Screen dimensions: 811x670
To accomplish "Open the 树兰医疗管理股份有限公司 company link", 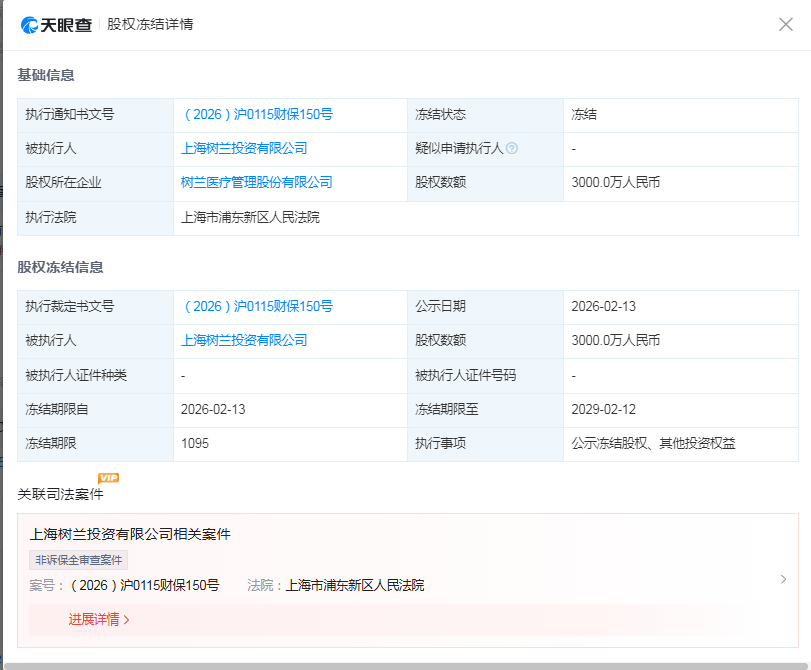I will click(x=256, y=183).
